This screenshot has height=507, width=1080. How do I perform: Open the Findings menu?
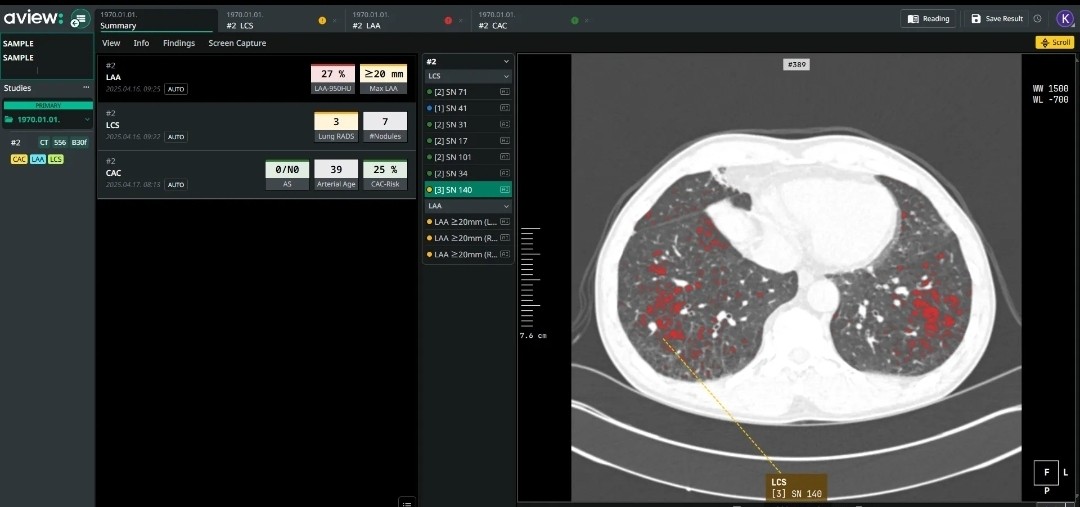coord(179,43)
